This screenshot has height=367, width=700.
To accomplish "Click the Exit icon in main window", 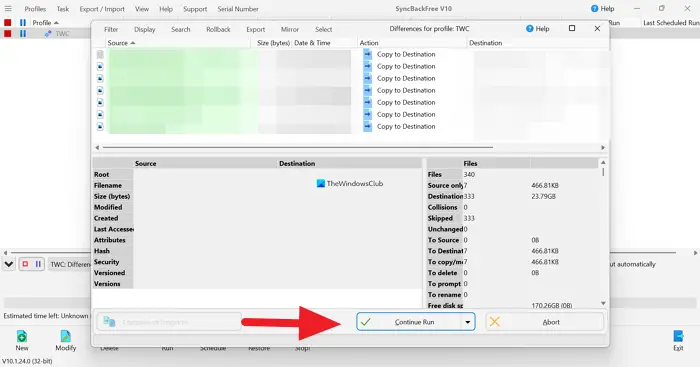I will 678,336.
